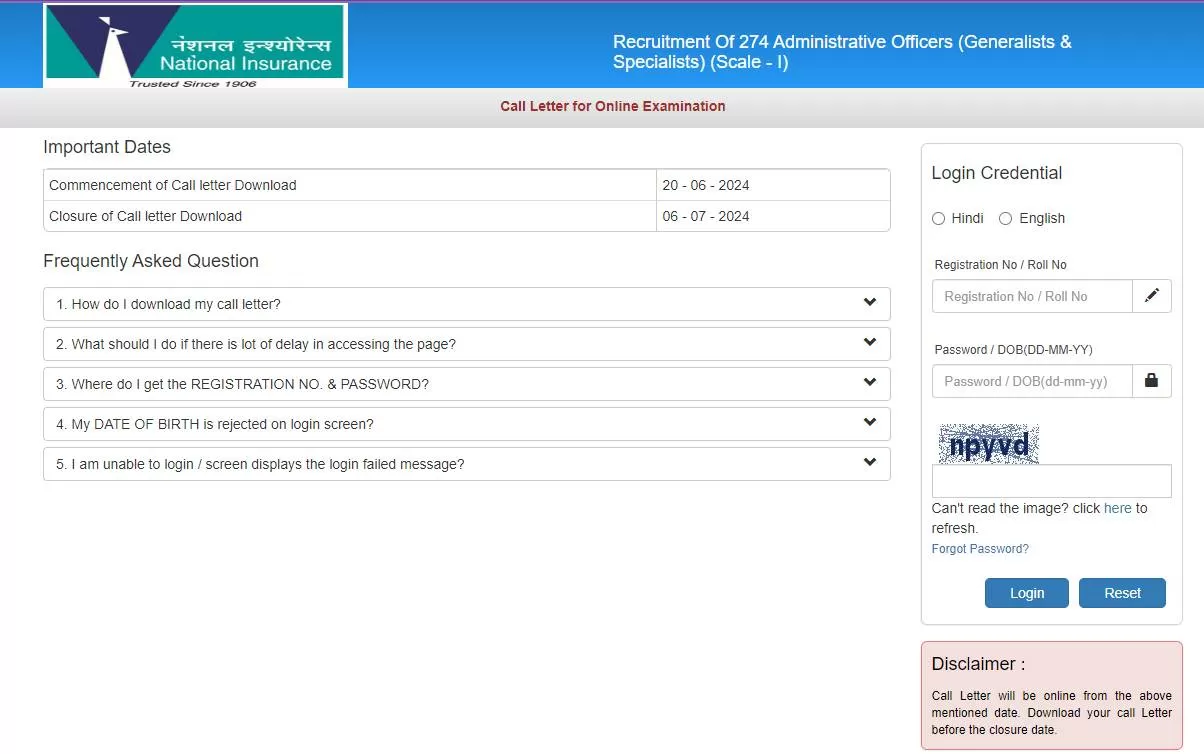Focus the Registration No / Roll No field

point(1031,296)
